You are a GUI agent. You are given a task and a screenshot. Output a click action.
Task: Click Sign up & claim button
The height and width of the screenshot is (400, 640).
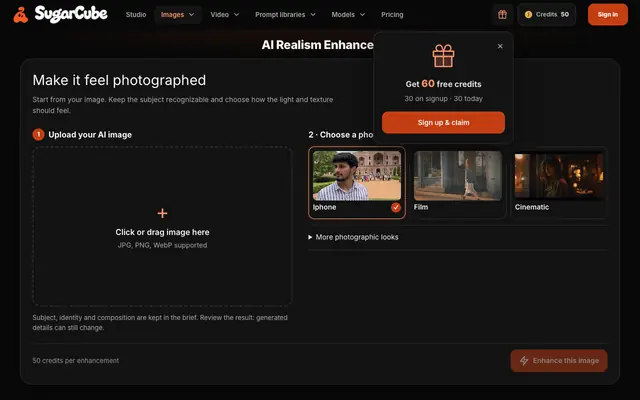[443, 122]
